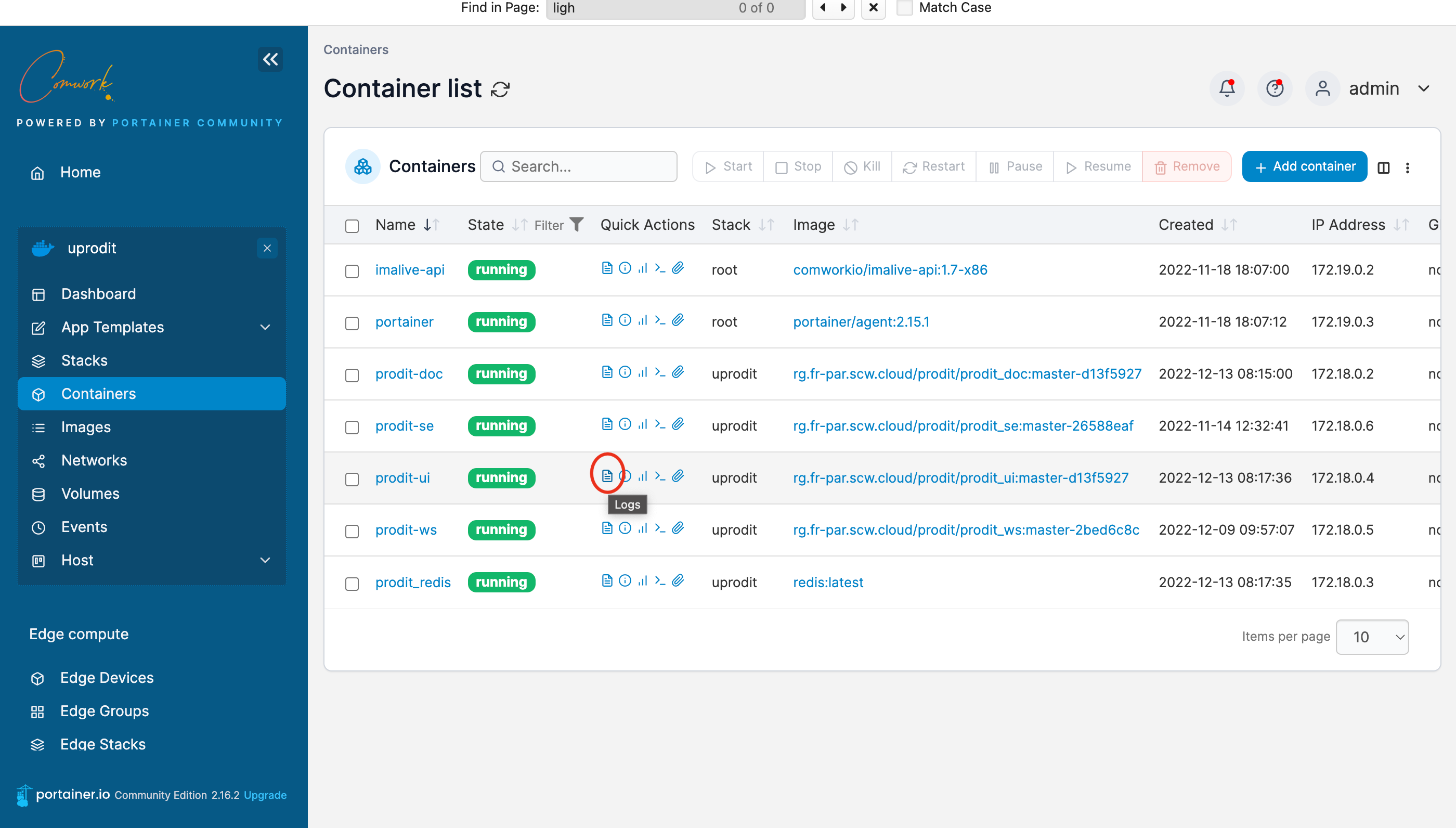This screenshot has width=1456, height=828.
Task: Click the Restart button
Action: click(x=933, y=166)
